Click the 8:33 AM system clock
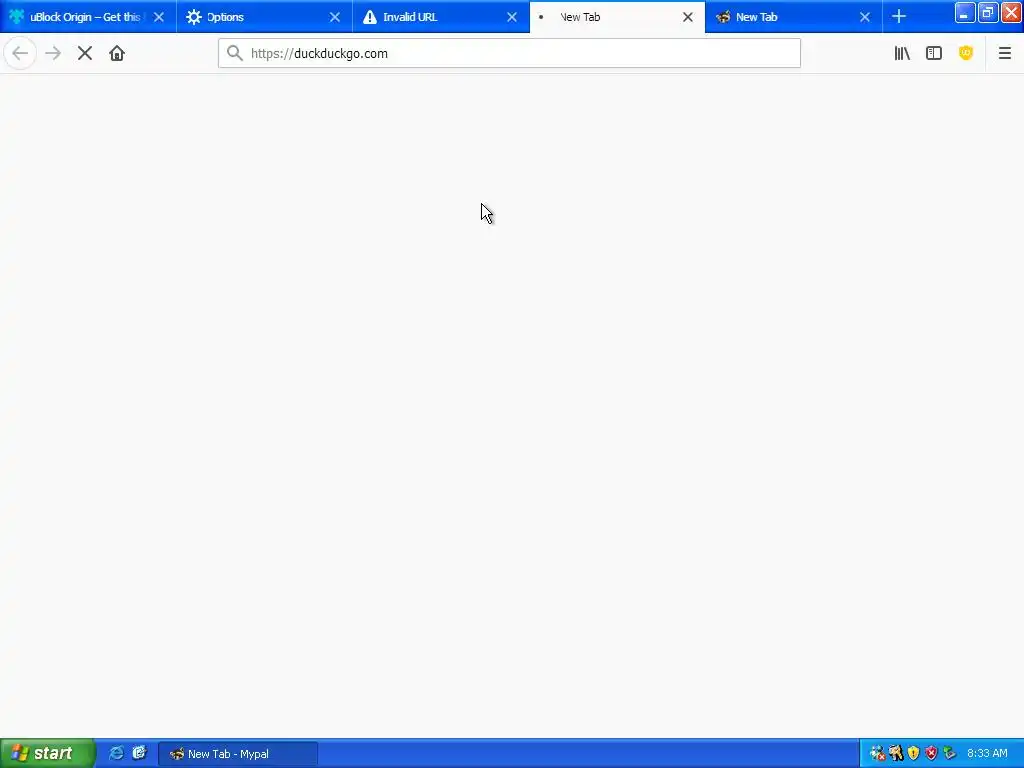Screen dimensions: 1024x768 (x=987, y=754)
